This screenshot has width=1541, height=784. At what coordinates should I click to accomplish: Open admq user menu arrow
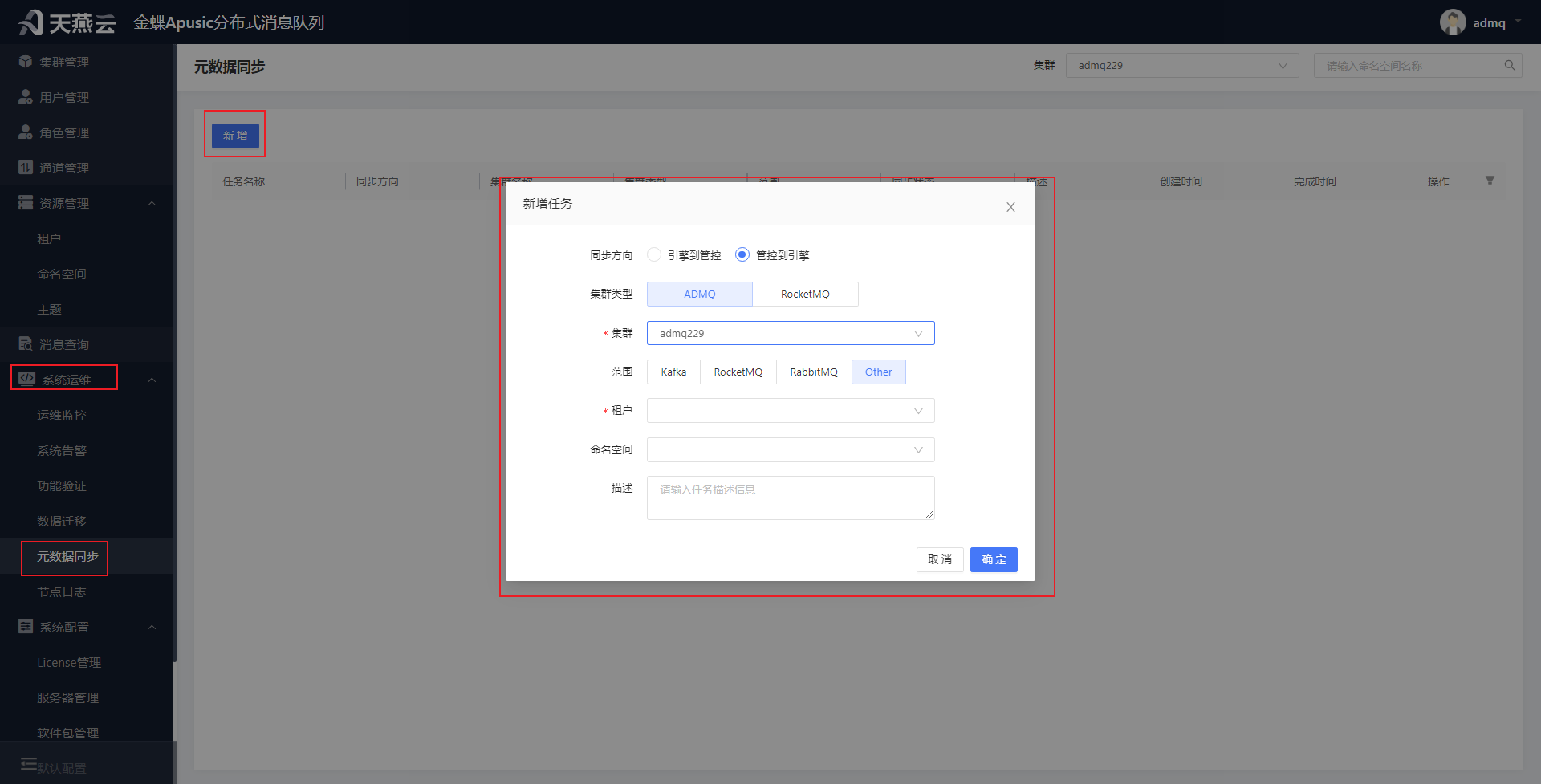pos(1518,22)
